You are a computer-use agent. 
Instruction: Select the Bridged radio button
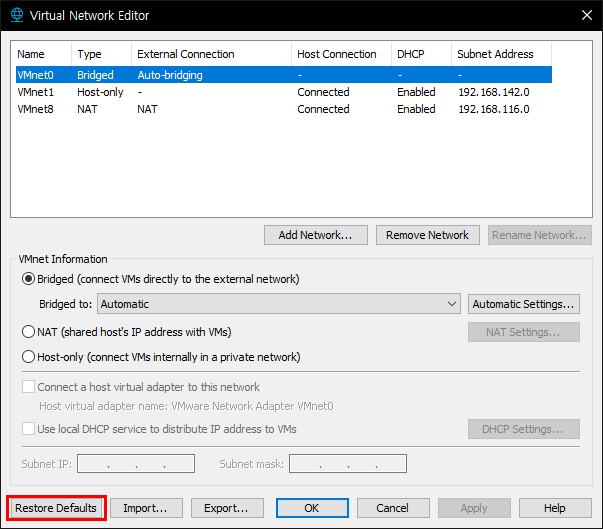(28, 279)
